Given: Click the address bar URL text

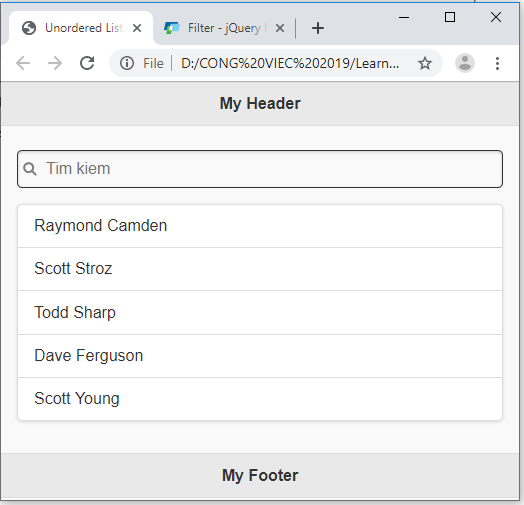Looking at the screenshot, I should point(290,63).
